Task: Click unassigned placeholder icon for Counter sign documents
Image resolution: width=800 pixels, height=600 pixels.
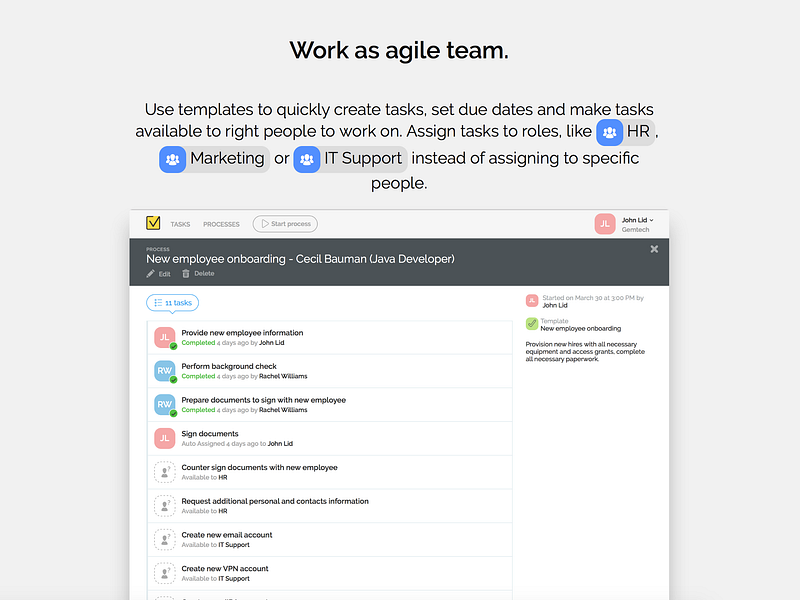Action: 164,472
